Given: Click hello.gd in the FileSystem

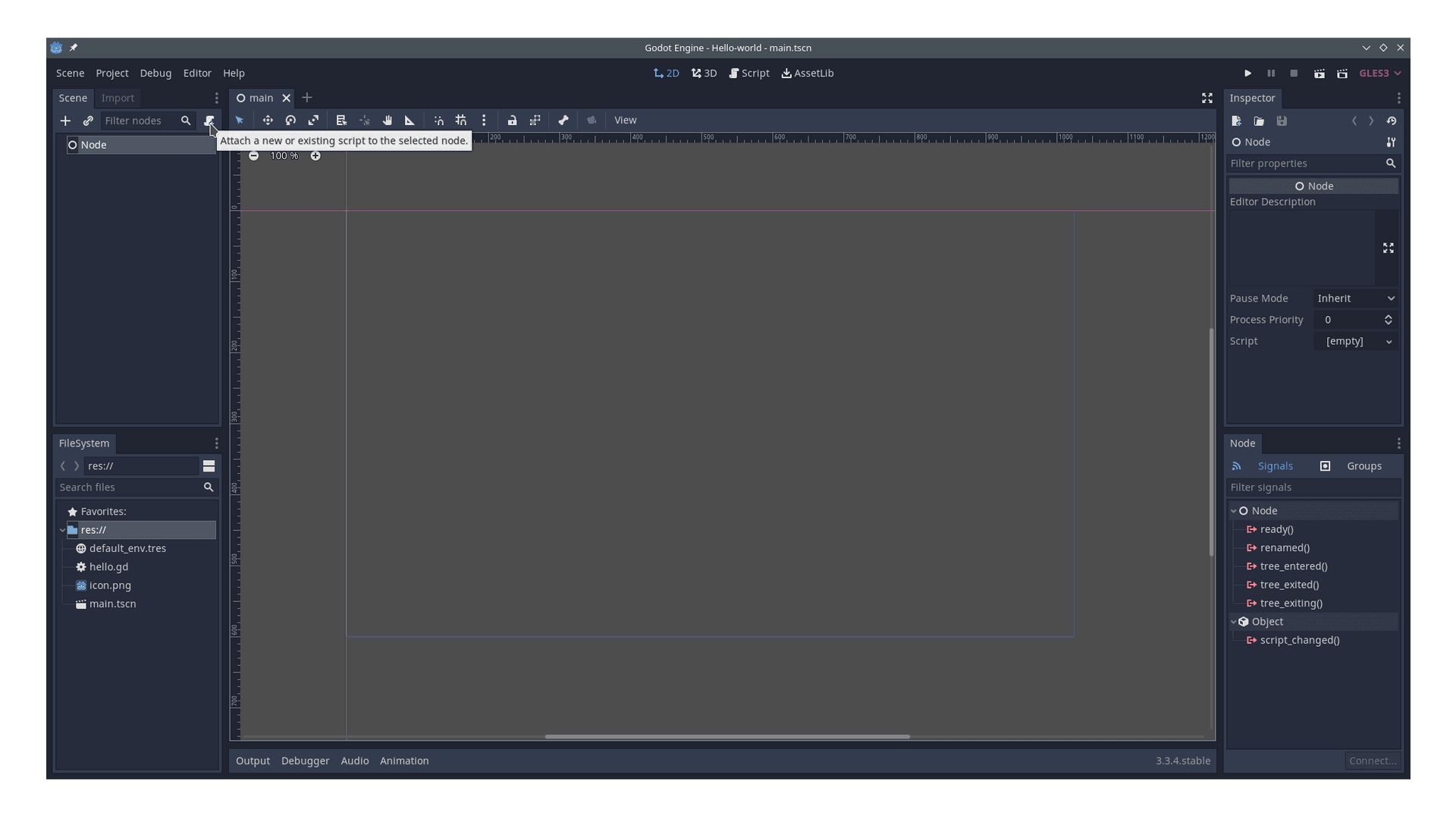Looking at the screenshot, I should point(108,566).
